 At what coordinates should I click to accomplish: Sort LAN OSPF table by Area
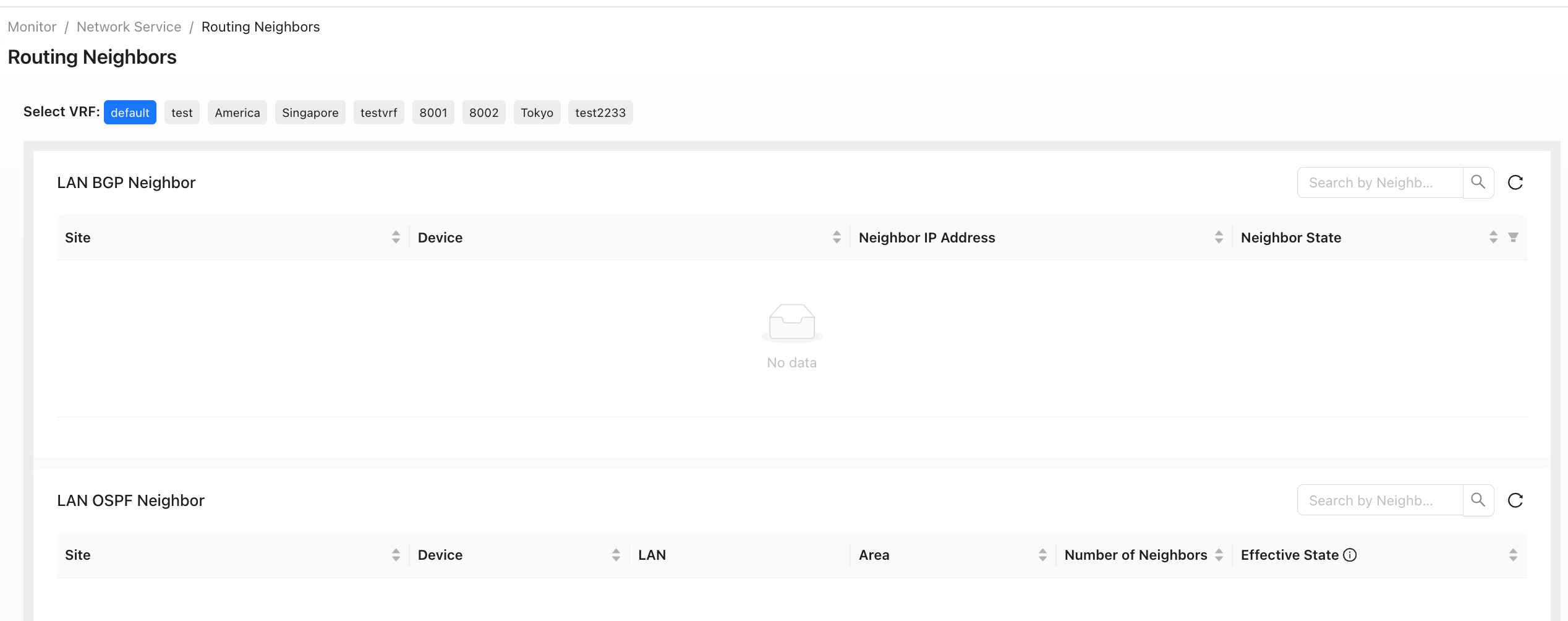(1042, 555)
